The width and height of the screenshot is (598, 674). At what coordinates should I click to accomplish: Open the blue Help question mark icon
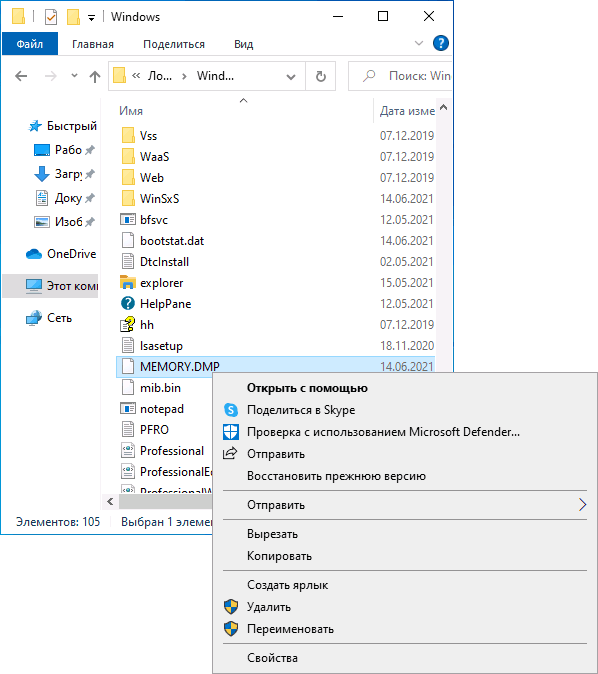(x=441, y=43)
